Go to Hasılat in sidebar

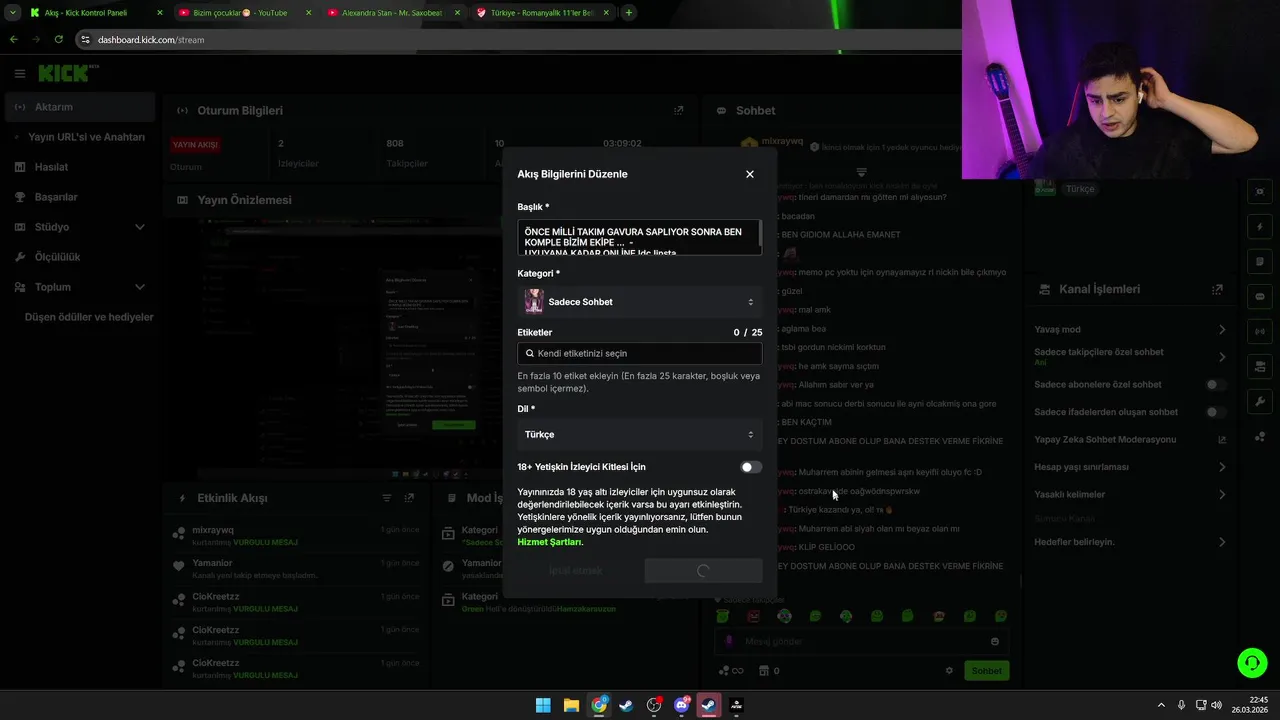click(x=79, y=167)
